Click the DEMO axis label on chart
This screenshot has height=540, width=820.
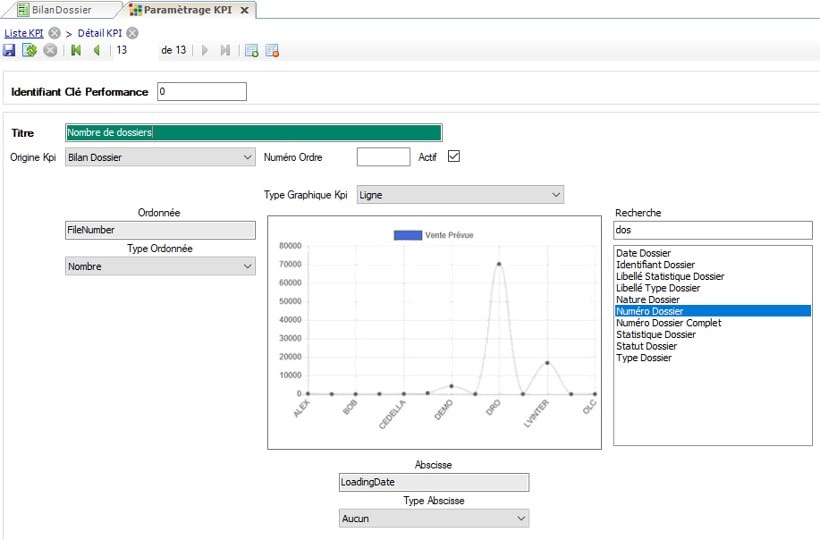(x=443, y=410)
